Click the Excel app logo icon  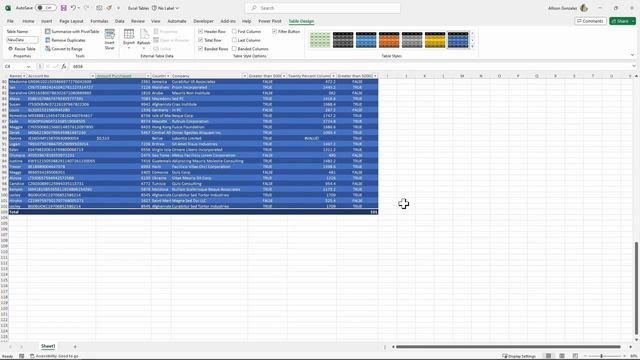coord(8,8)
